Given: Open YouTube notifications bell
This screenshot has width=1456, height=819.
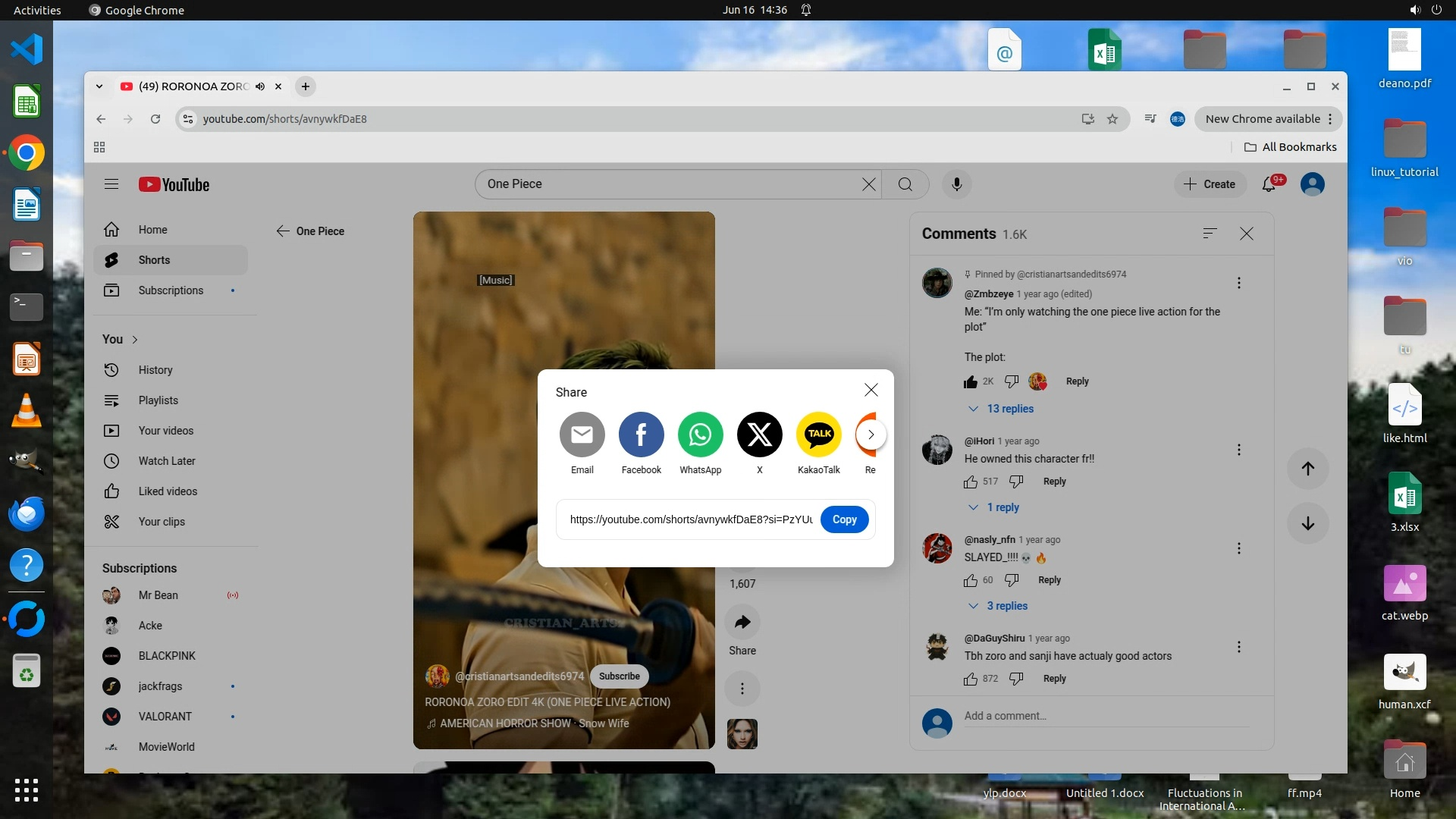Looking at the screenshot, I should (x=1269, y=184).
